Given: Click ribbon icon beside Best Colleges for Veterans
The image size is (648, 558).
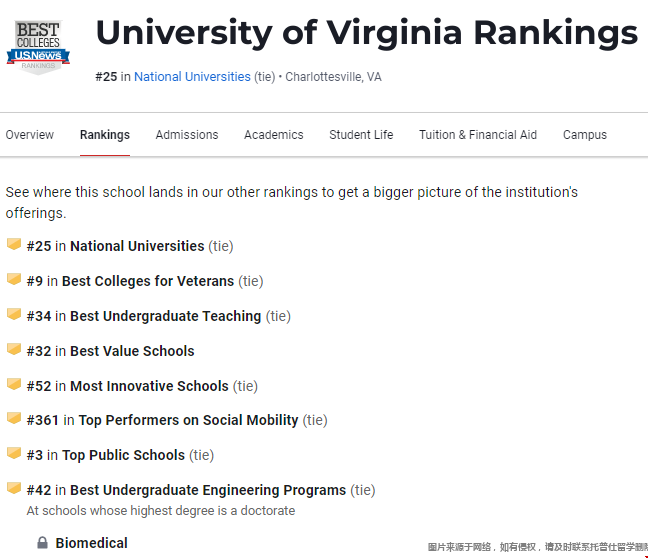Looking at the screenshot, I should pos(14,280).
